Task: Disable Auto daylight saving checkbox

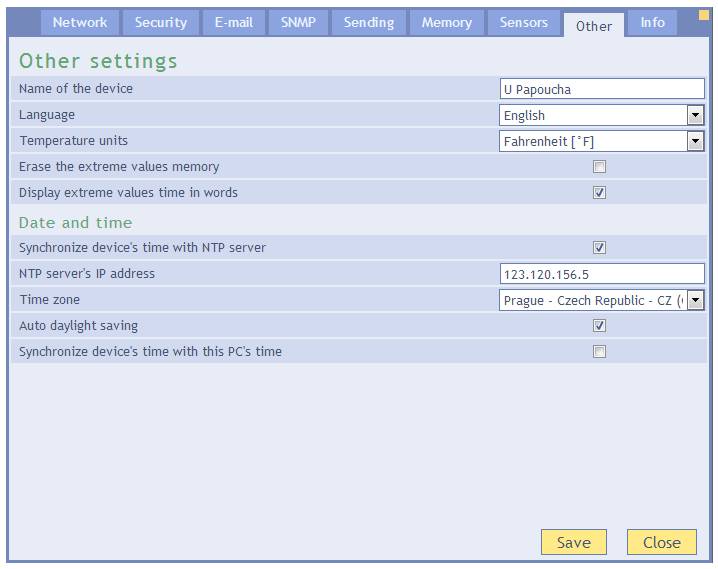Action: 599,326
